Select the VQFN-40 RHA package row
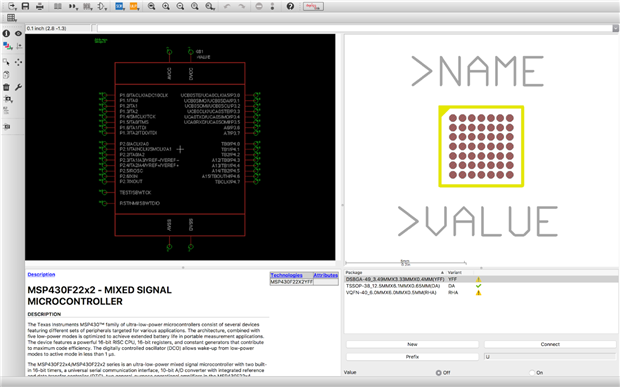The width and height of the screenshot is (620, 387). coord(481,293)
